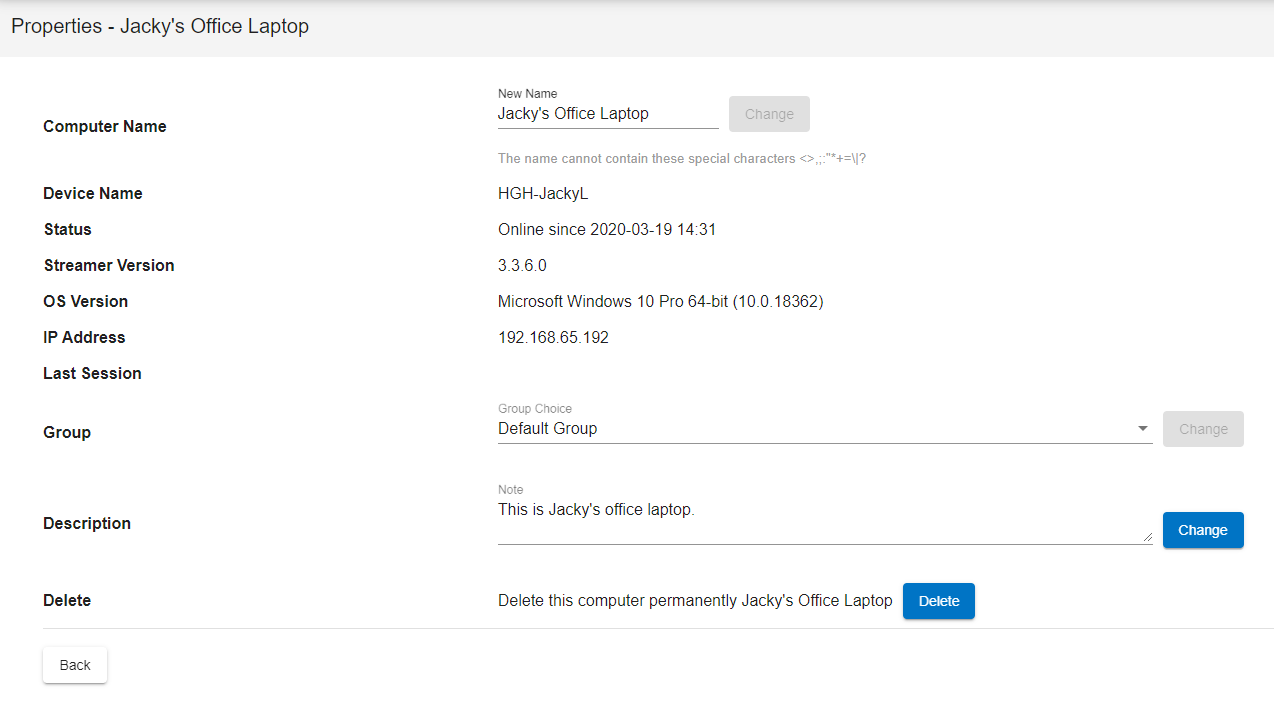The width and height of the screenshot is (1274, 710).
Task: Click the Streamer Version label
Action: 109,265
